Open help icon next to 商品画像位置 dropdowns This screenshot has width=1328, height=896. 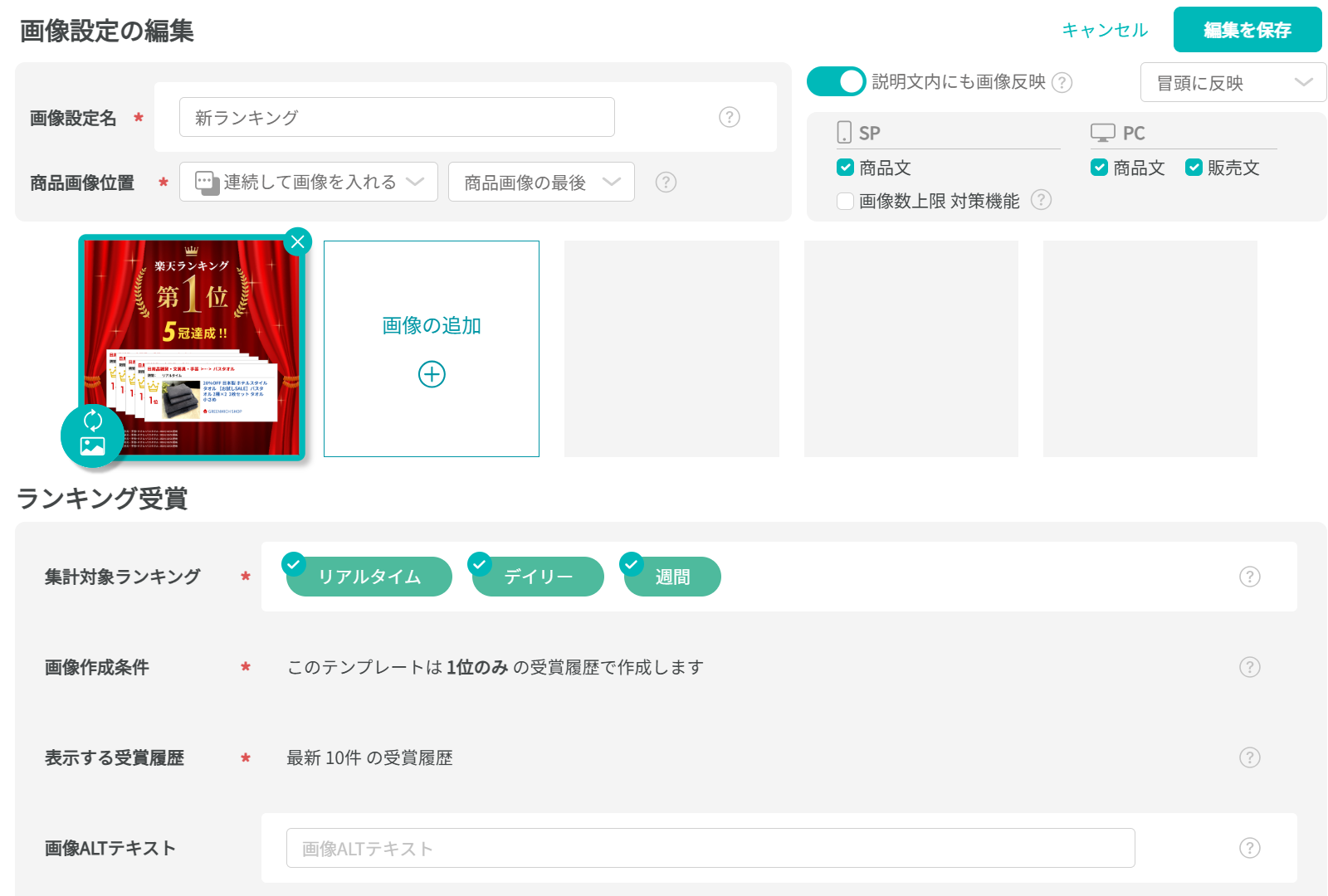[x=666, y=182]
